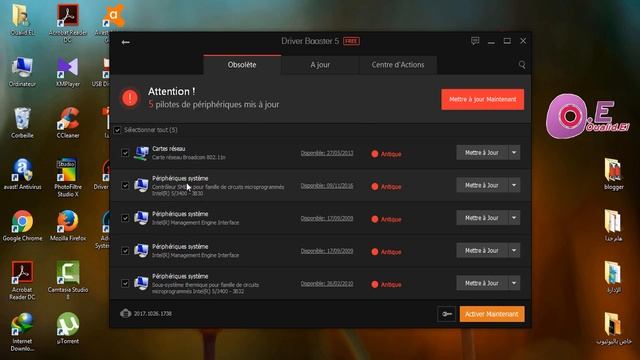This screenshot has width=640, height=360.
Task: Click the Mettre à jour Maintenant button
Action: [482, 99]
